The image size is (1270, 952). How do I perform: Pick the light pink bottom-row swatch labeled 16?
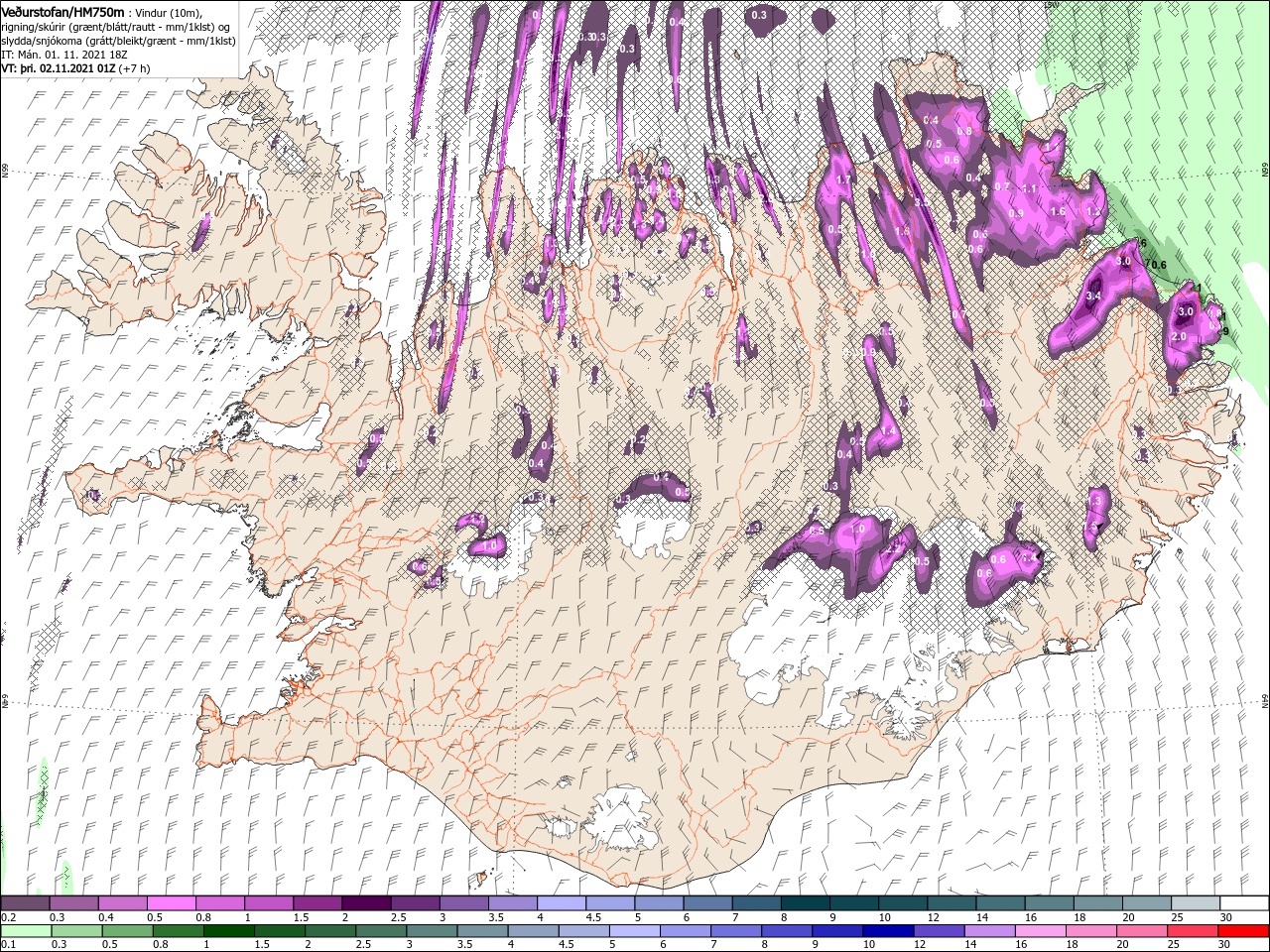coord(1042,931)
